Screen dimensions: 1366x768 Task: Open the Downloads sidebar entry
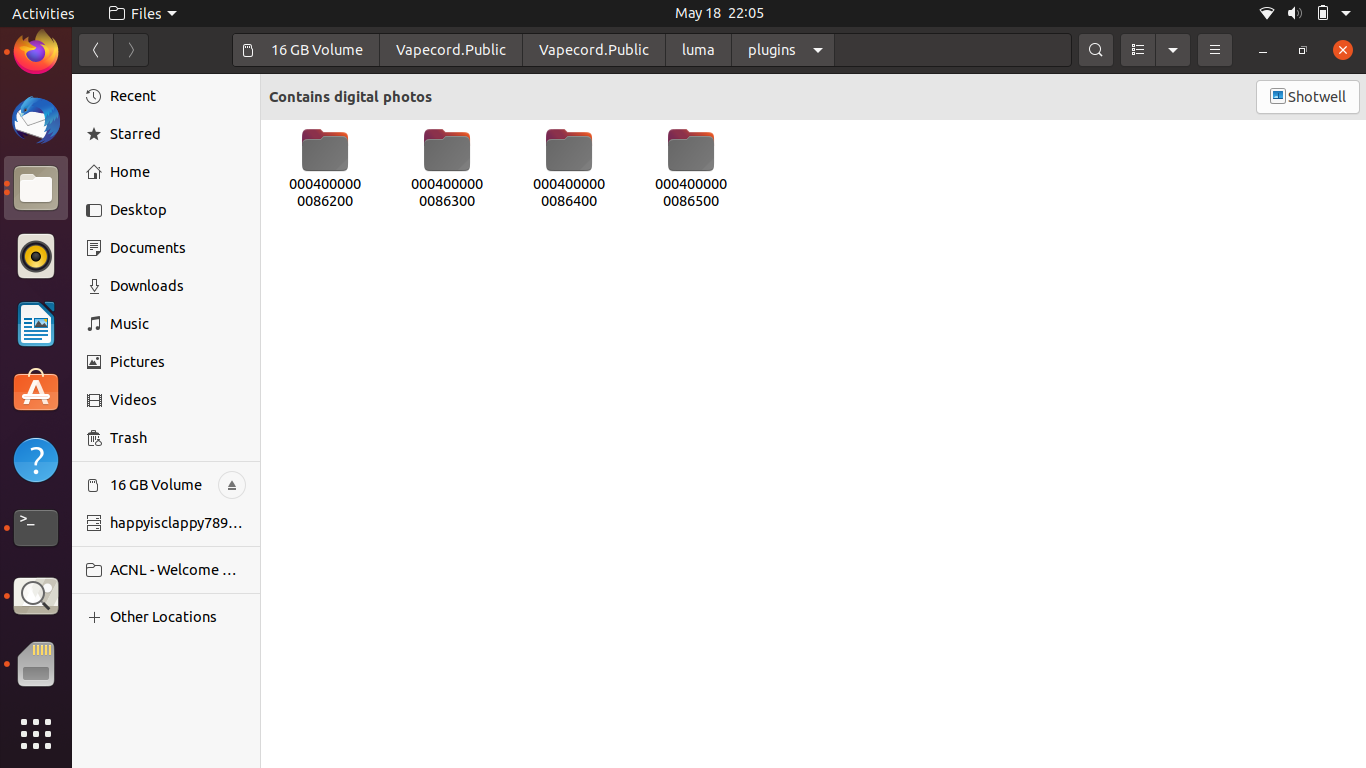(146, 285)
